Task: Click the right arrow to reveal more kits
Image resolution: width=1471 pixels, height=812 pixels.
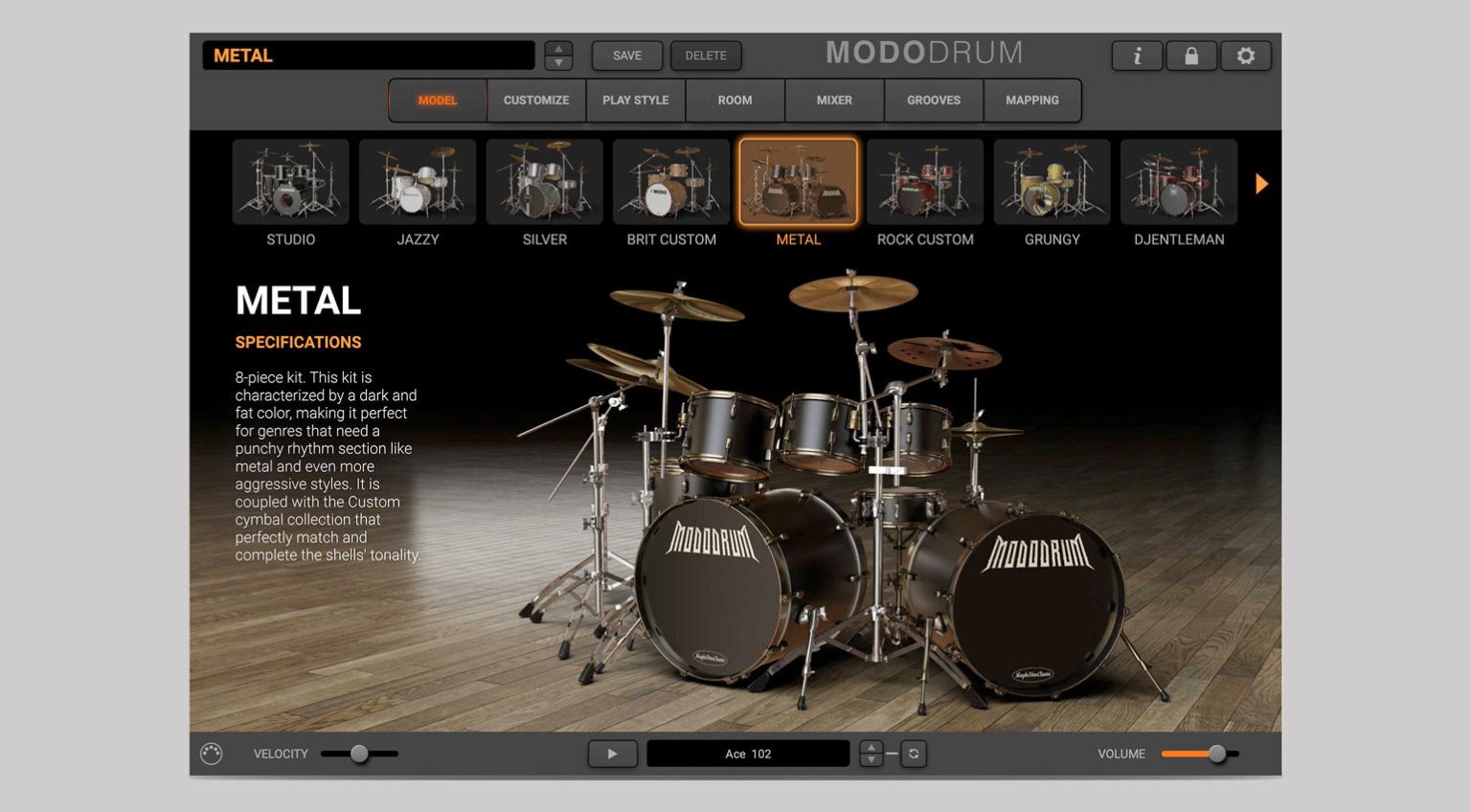Action: pyautogui.click(x=1262, y=183)
